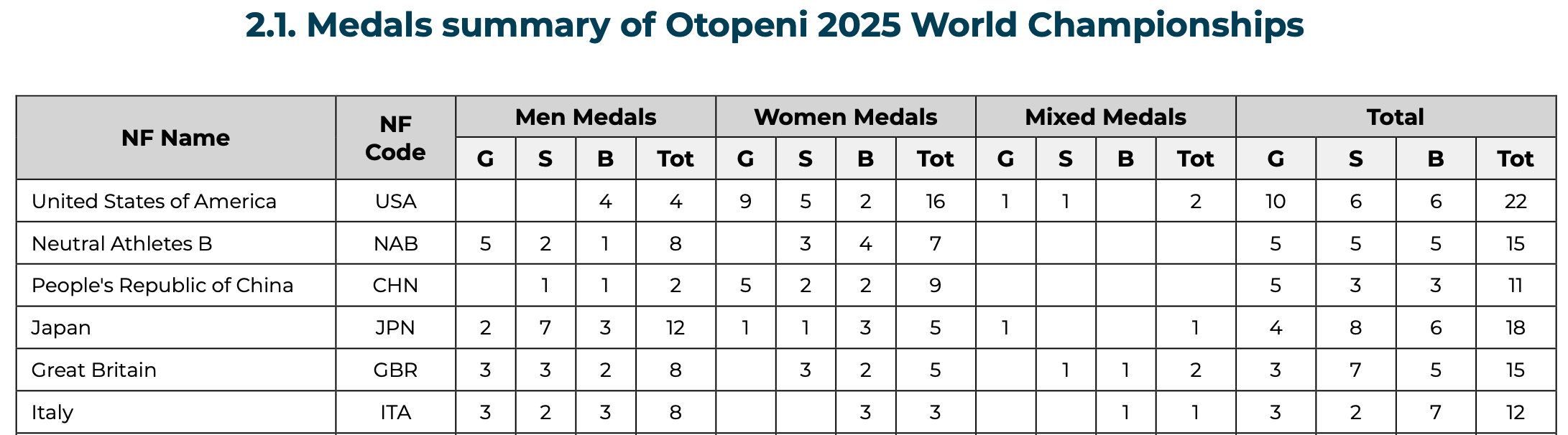Click the Great Britain name cell
Image resolution: width=1568 pixels, height=435 pixels.
[x=94, y=370]
